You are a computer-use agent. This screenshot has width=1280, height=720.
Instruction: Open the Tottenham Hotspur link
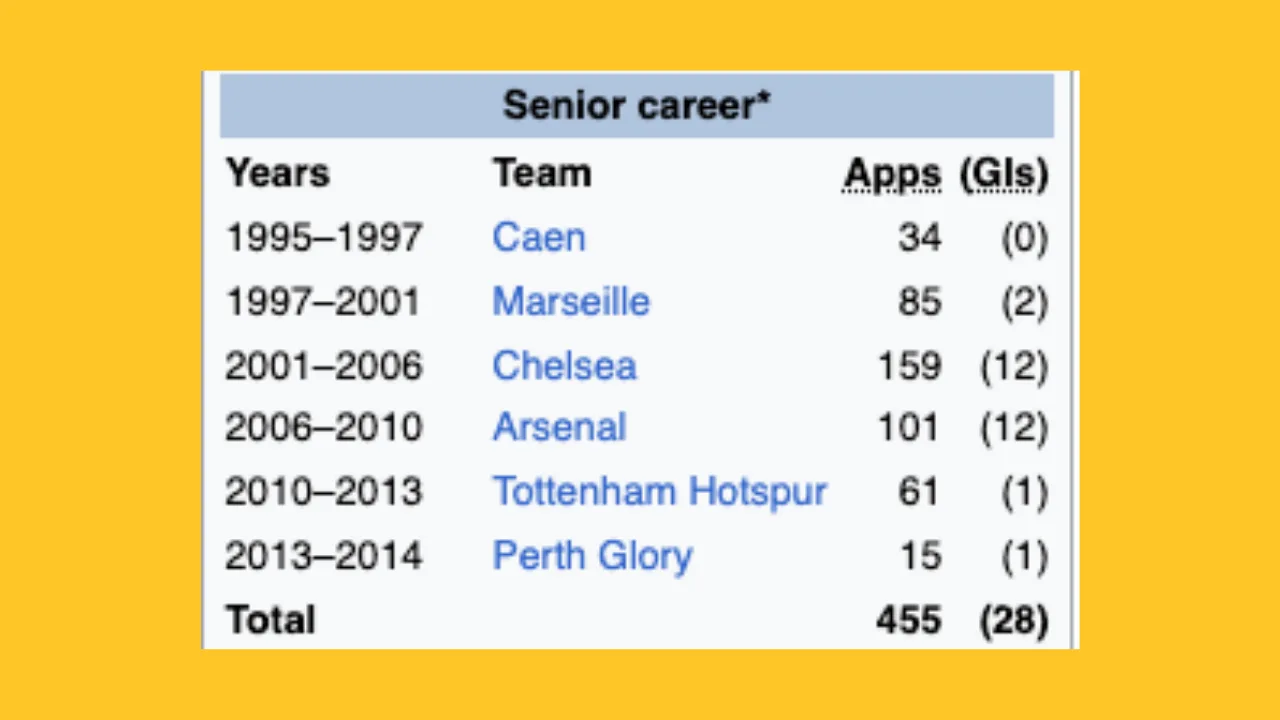(x=659, y=492)
